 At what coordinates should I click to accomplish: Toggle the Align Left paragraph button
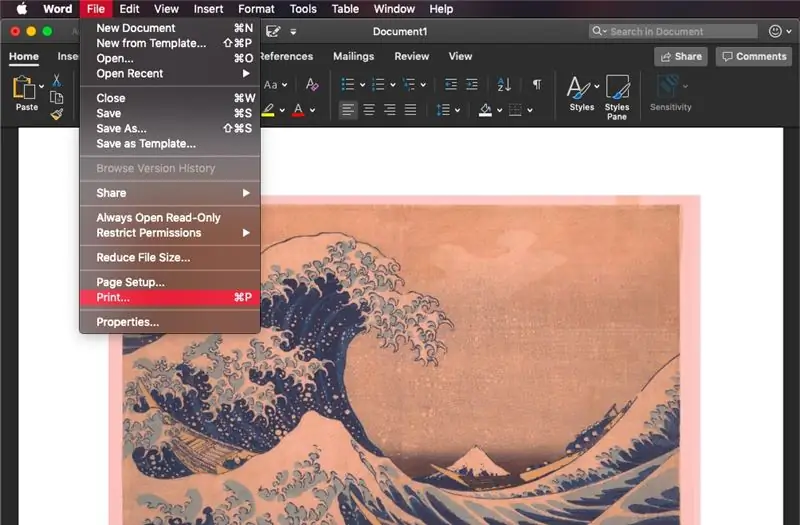pos(348,110)
